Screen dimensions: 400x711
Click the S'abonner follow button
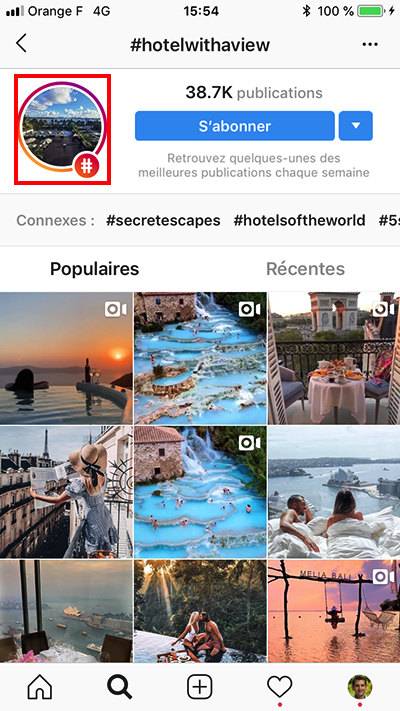point(235,126)
